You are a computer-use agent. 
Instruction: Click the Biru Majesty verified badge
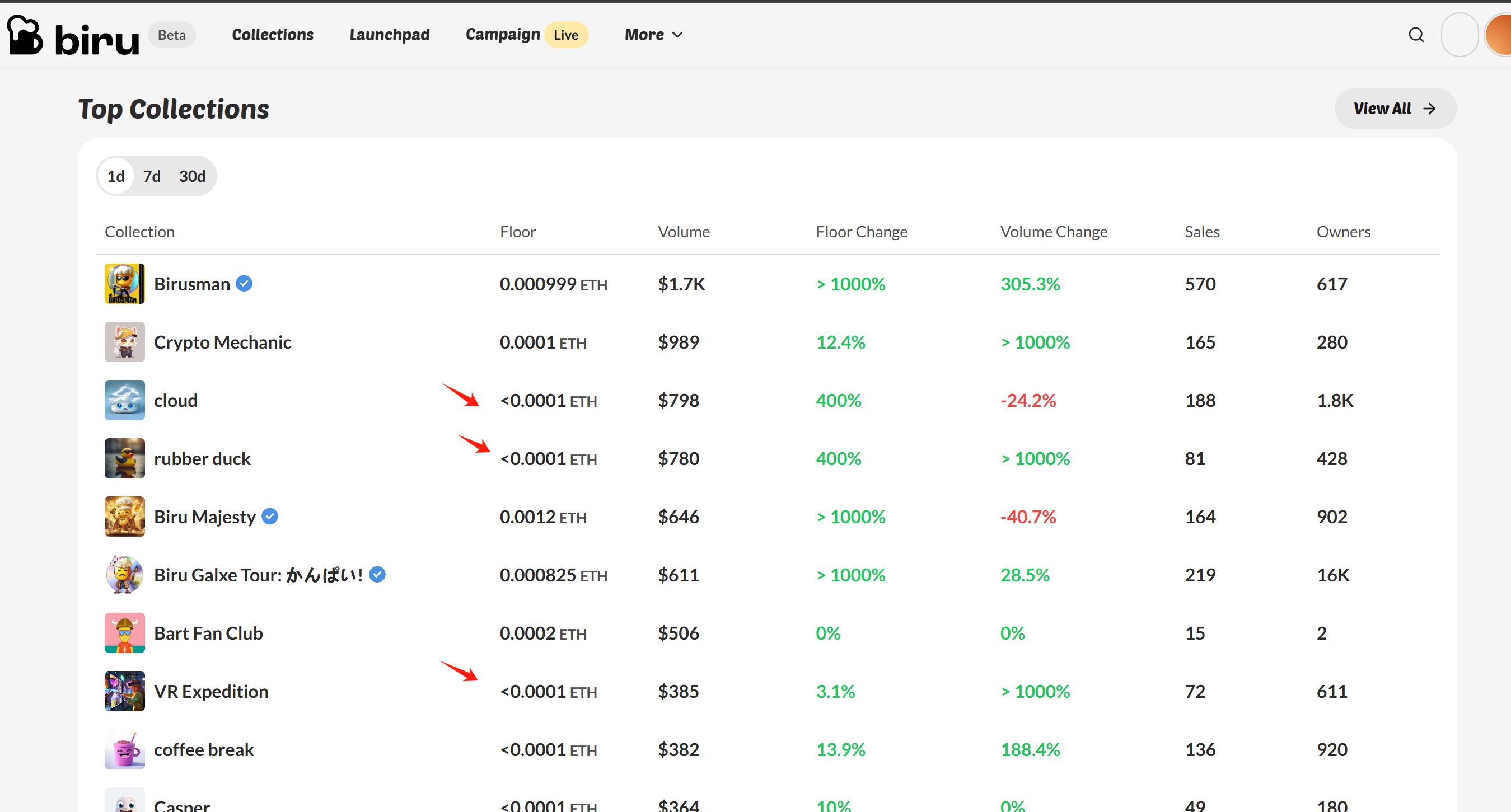(270, 517)
